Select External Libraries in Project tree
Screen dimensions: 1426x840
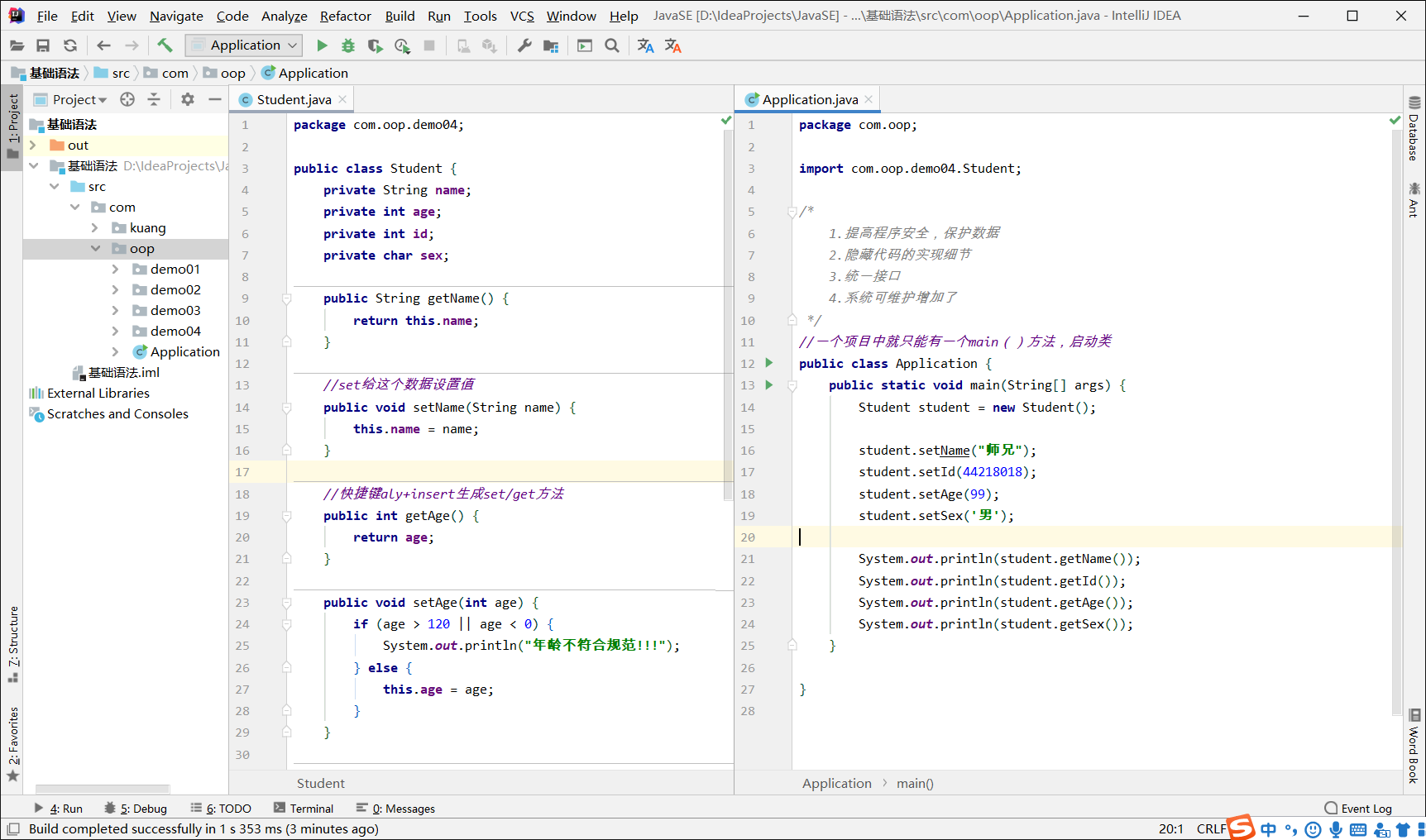click(98, 393)
